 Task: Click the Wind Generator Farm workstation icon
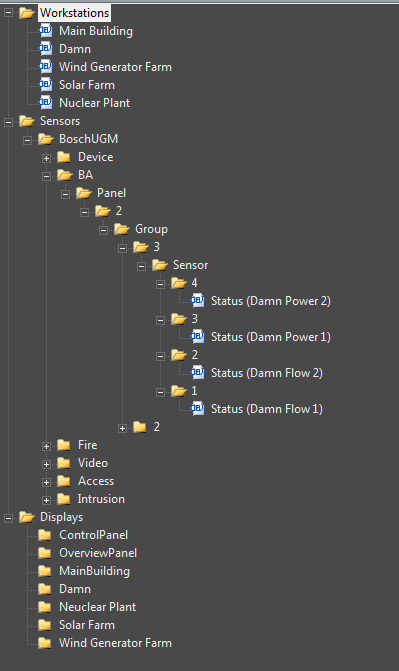click(45, 66)
